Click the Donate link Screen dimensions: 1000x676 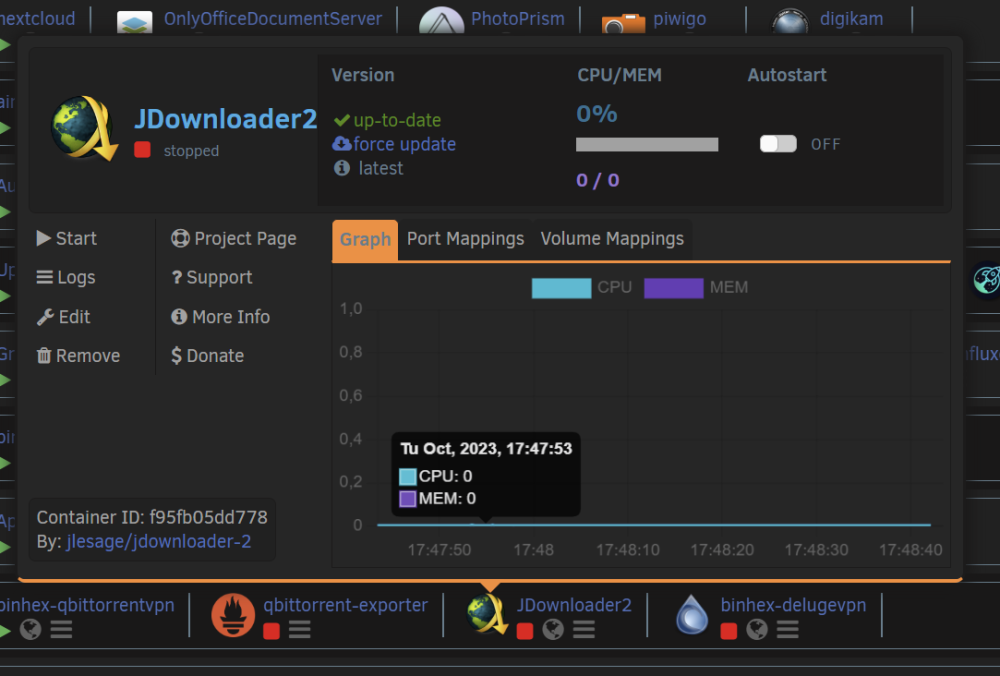pyautogui.click(x=207, y=356)
